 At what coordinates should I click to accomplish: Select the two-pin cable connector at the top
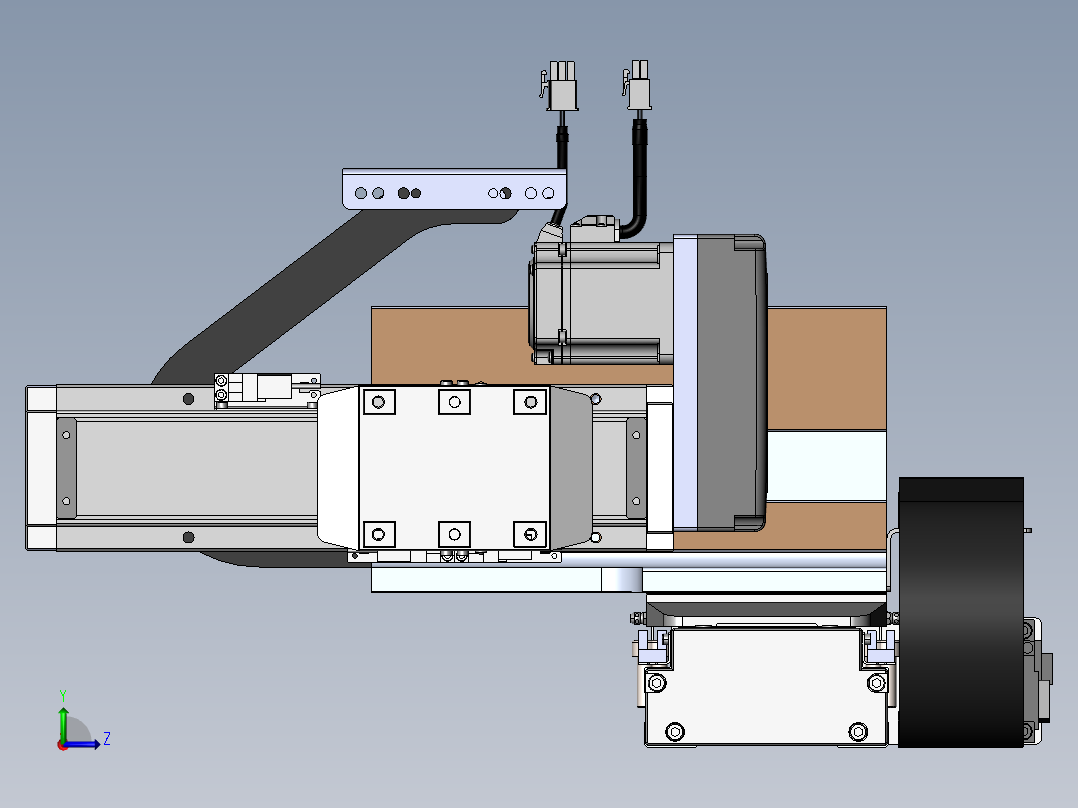click(638, 85)
